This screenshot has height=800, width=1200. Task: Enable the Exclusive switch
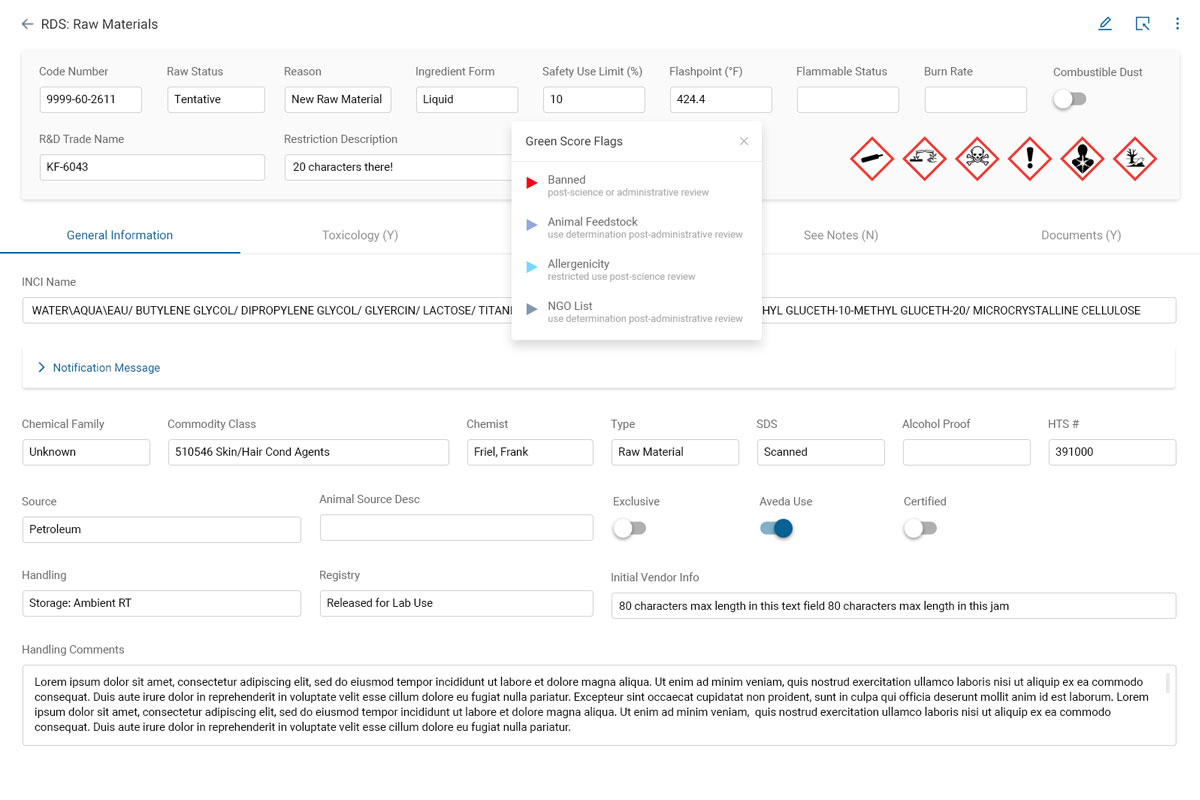[x=630, y=529]
